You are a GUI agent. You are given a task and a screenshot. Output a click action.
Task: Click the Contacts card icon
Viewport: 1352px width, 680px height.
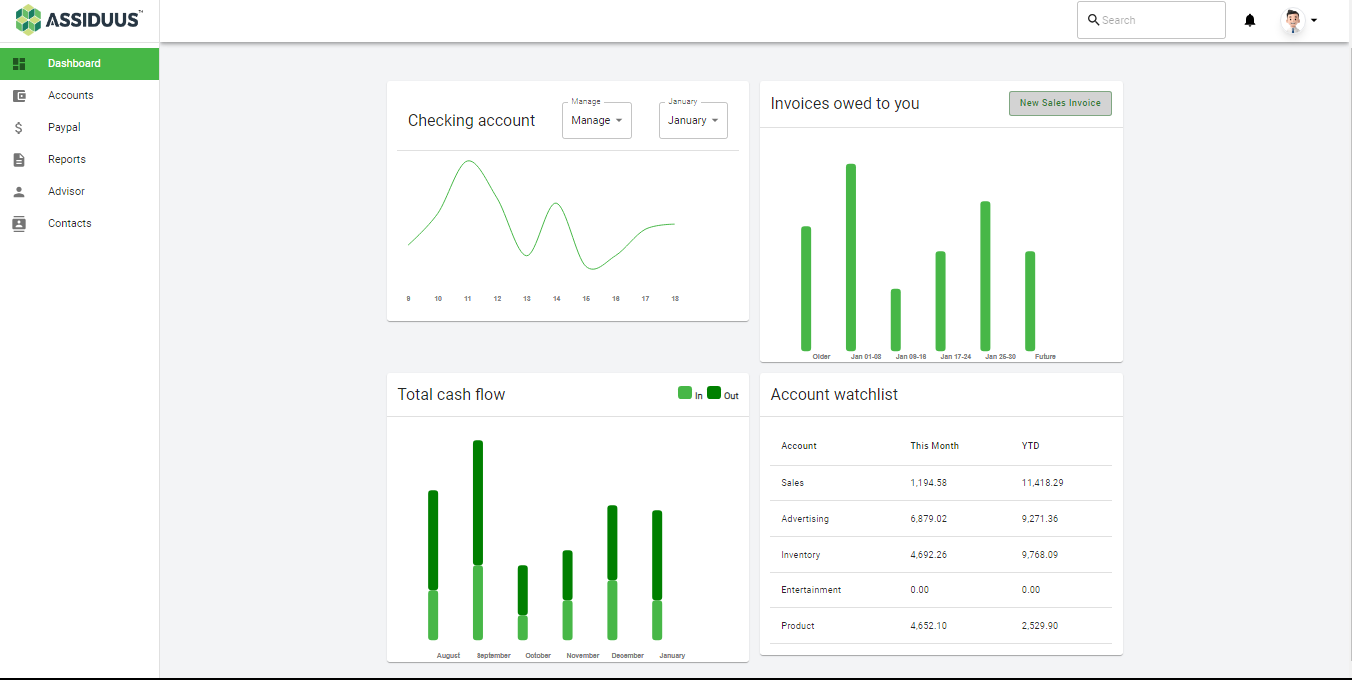point(19,223)
